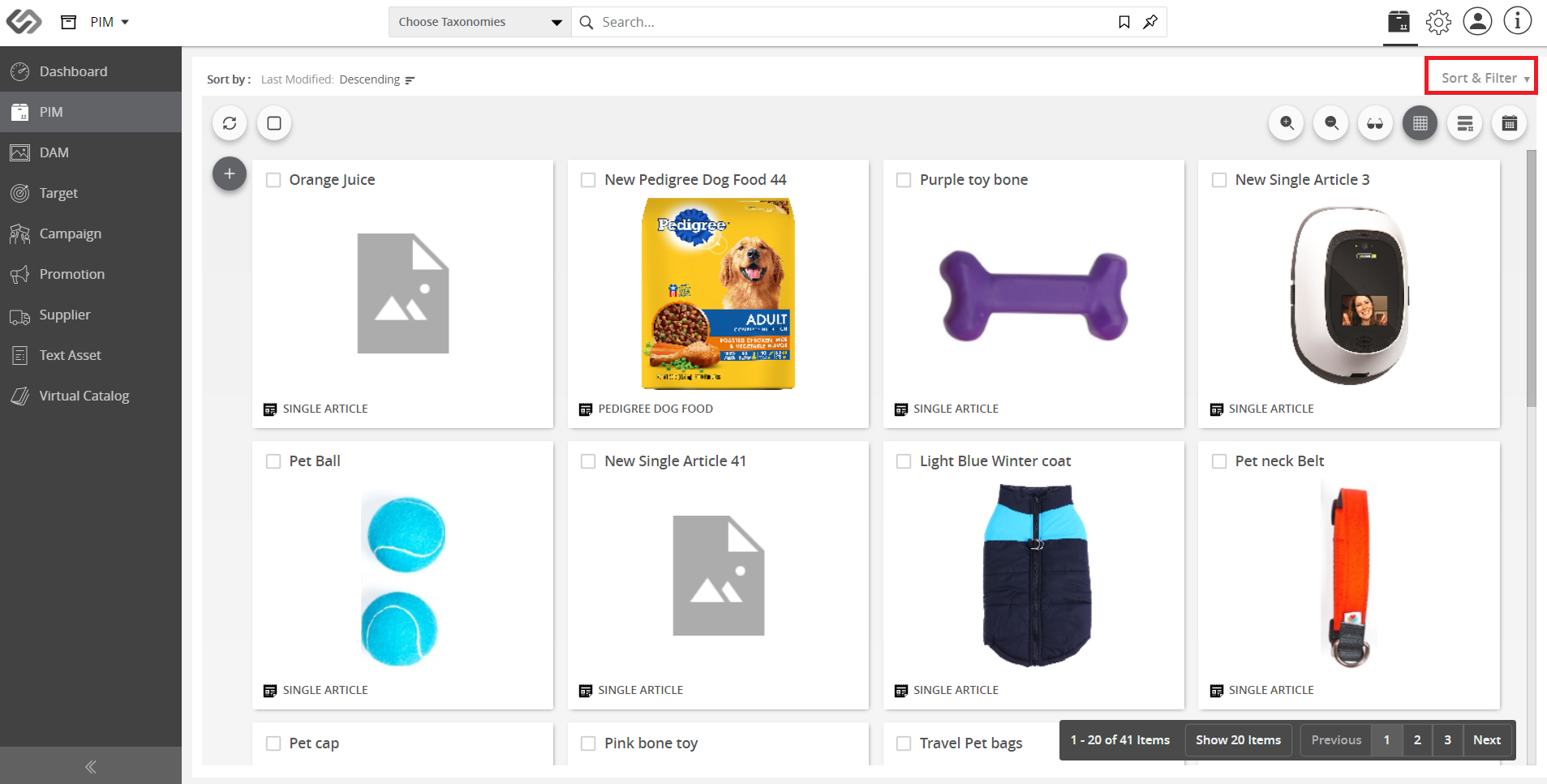Click the refresh button

(230, 123)
